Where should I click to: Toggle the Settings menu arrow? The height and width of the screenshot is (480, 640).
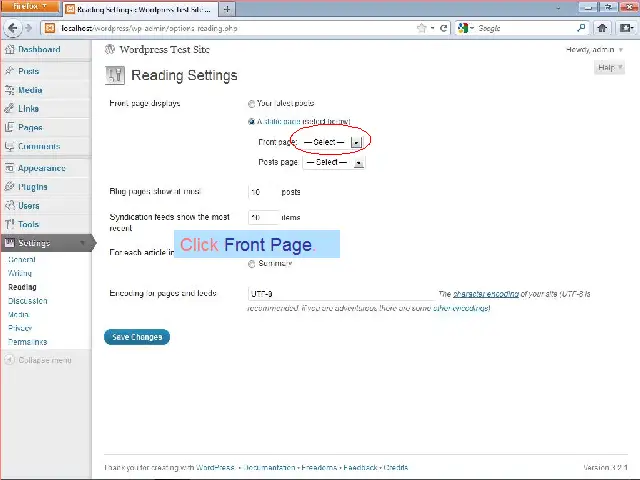click(83, 243)
